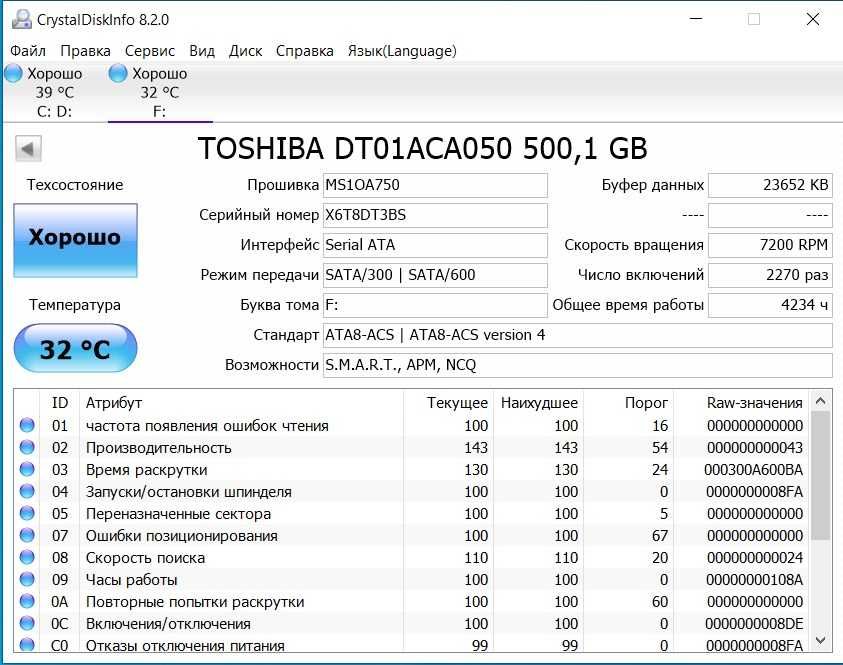The height and width of the screenshot is (665, 843).
Task: Click the buffer size value 23652 KB
Action: [770, 185]
